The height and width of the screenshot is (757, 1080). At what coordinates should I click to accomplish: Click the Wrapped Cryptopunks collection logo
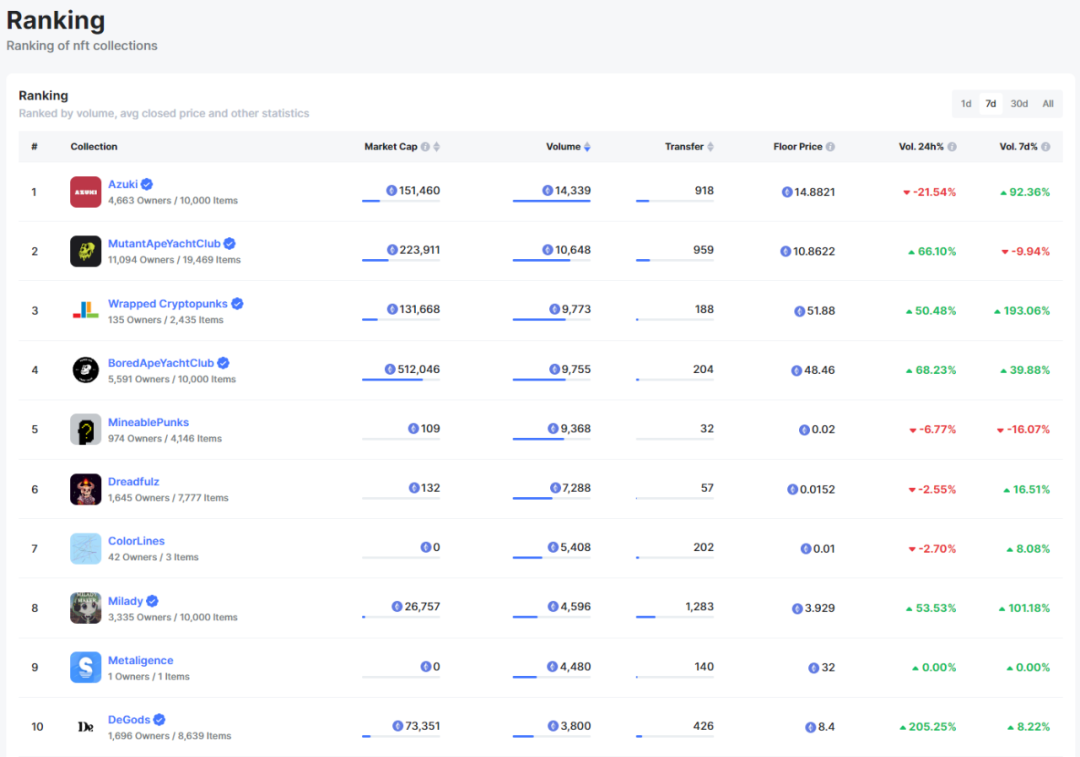pos(85,311)
